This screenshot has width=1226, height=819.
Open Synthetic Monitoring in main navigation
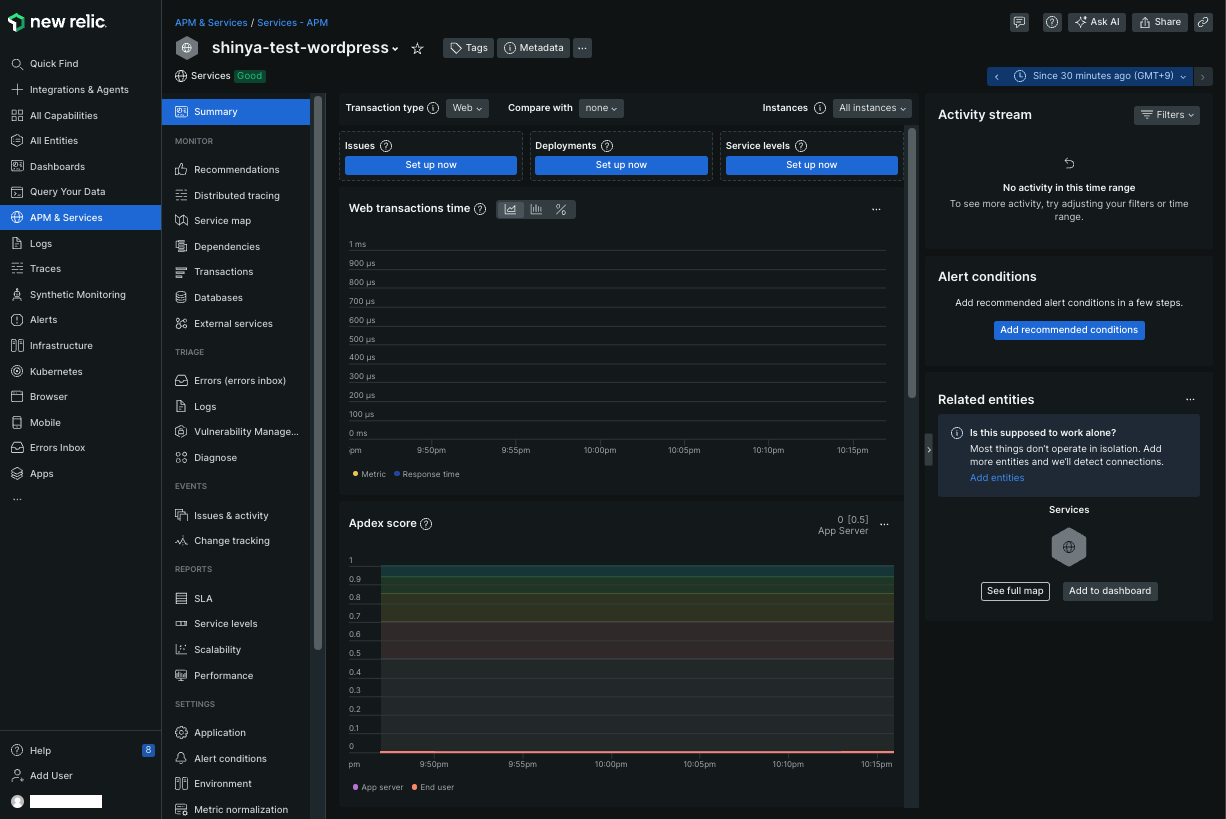point(80,295)
